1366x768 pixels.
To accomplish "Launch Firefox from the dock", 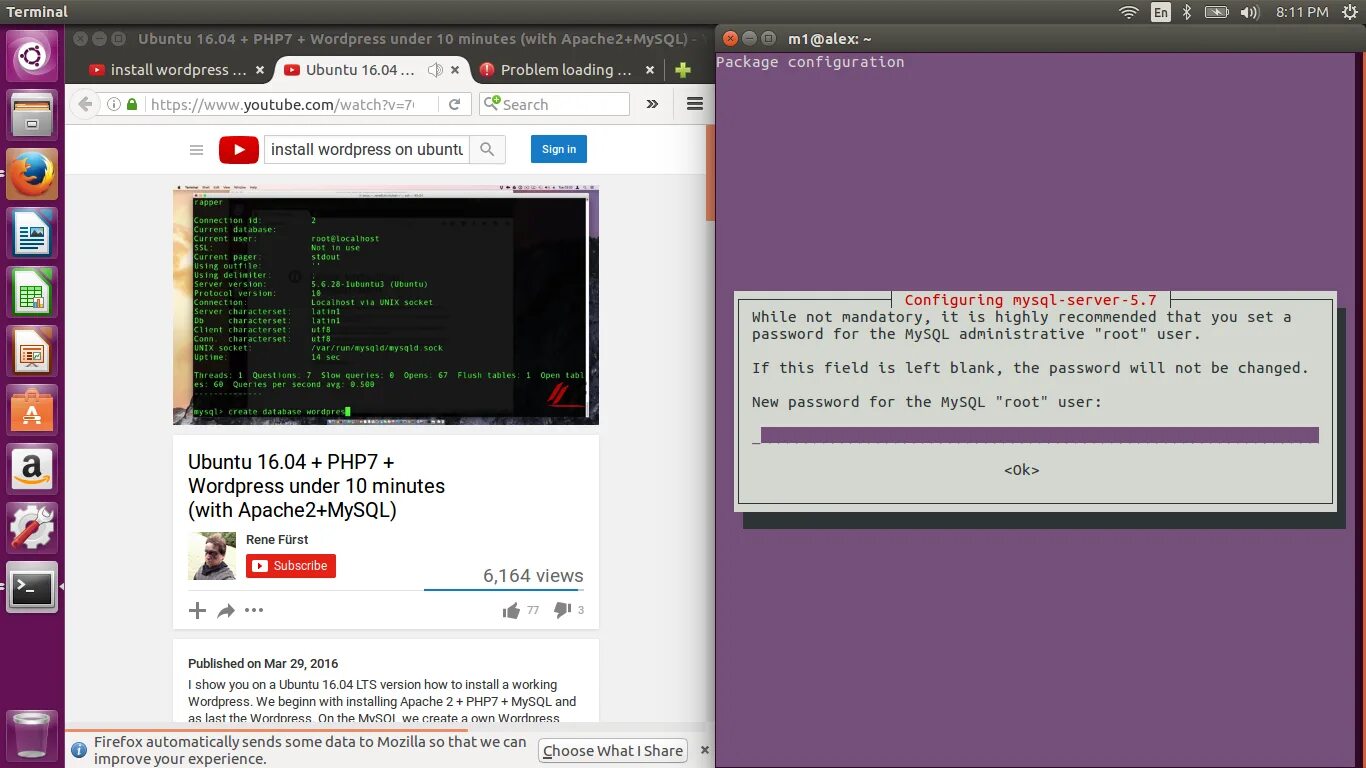I will [x=33, y=174].
